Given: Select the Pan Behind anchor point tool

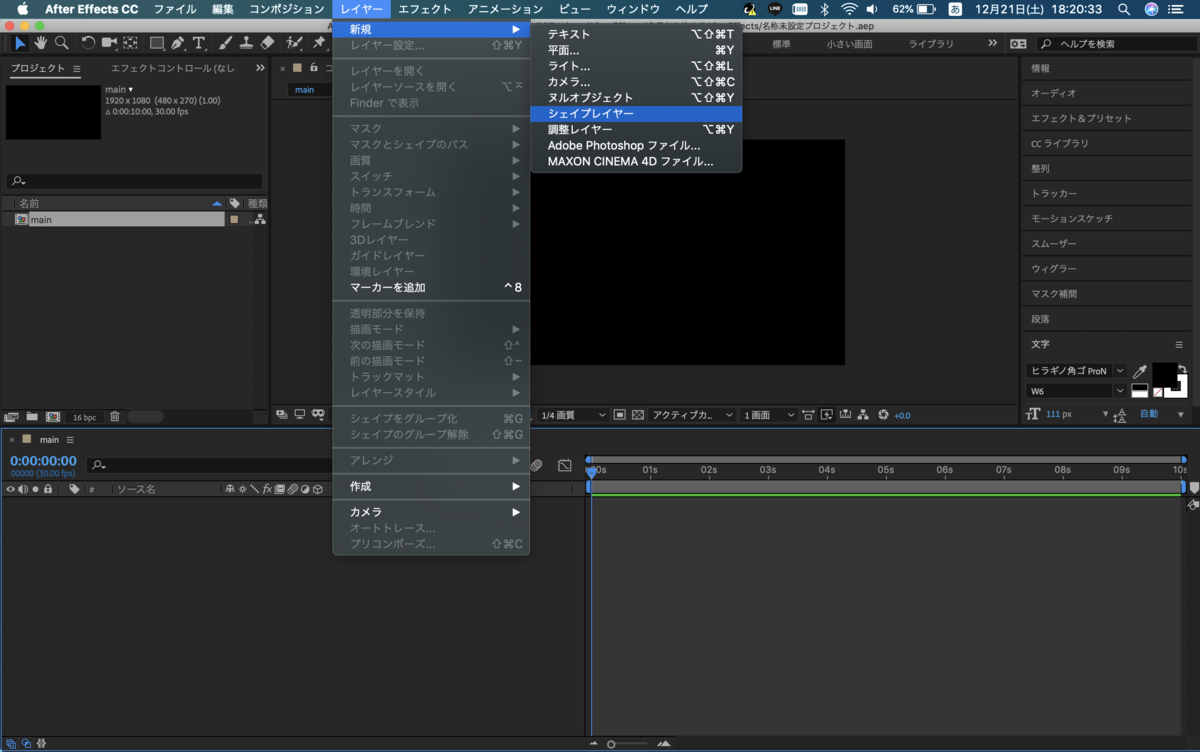Looking at the screenshot, I should tap(130, 43).
